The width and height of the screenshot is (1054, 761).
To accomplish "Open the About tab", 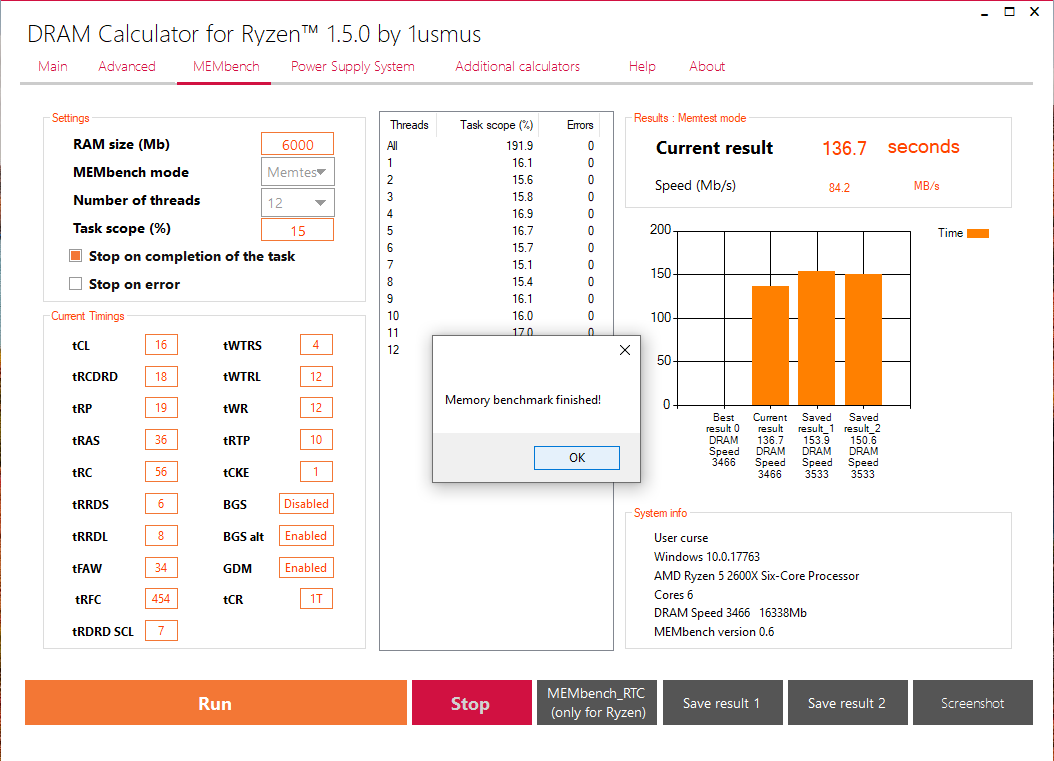I will pos(707,67).
